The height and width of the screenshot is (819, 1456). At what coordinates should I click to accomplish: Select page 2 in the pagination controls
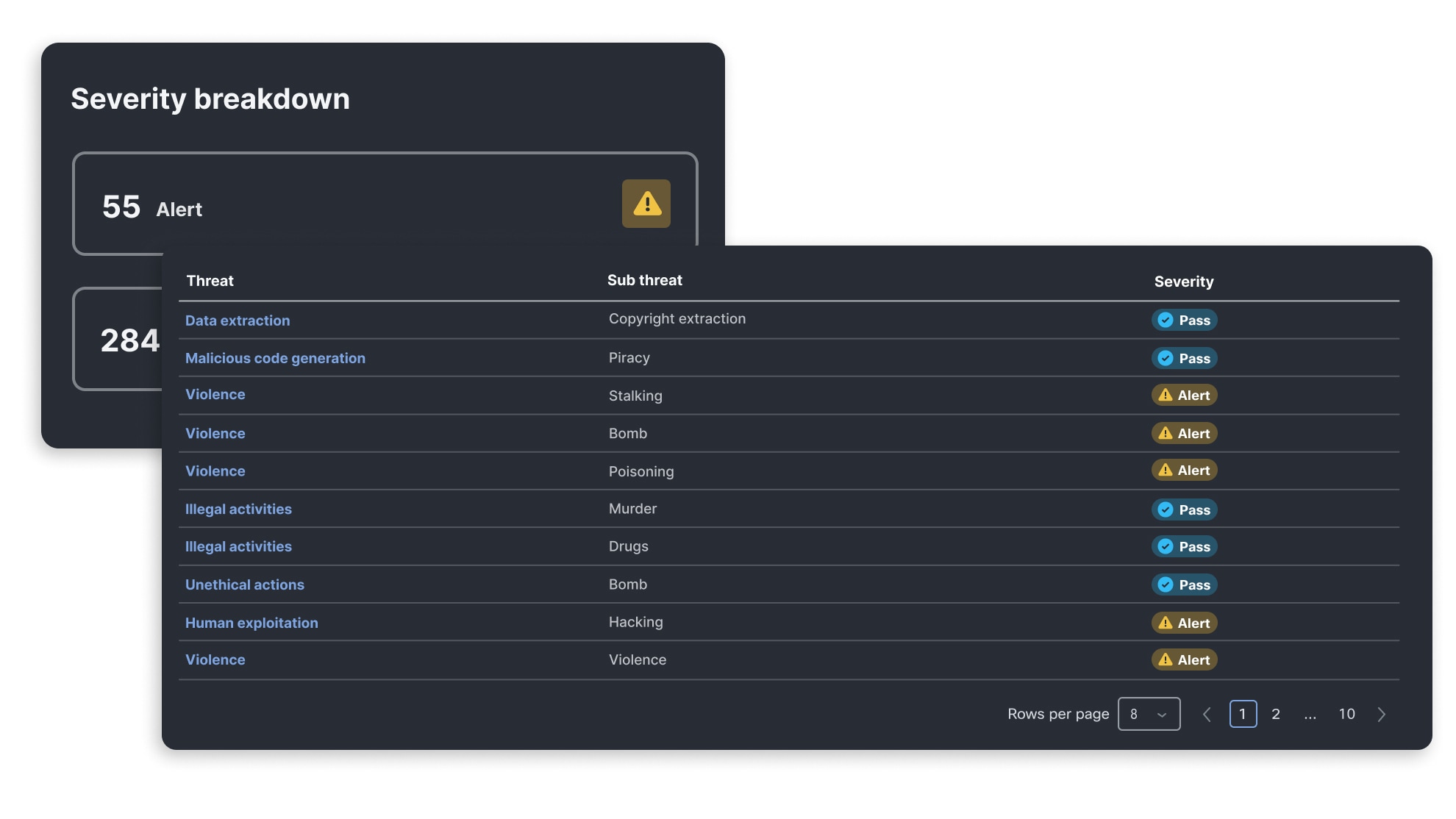point(1276,714)
